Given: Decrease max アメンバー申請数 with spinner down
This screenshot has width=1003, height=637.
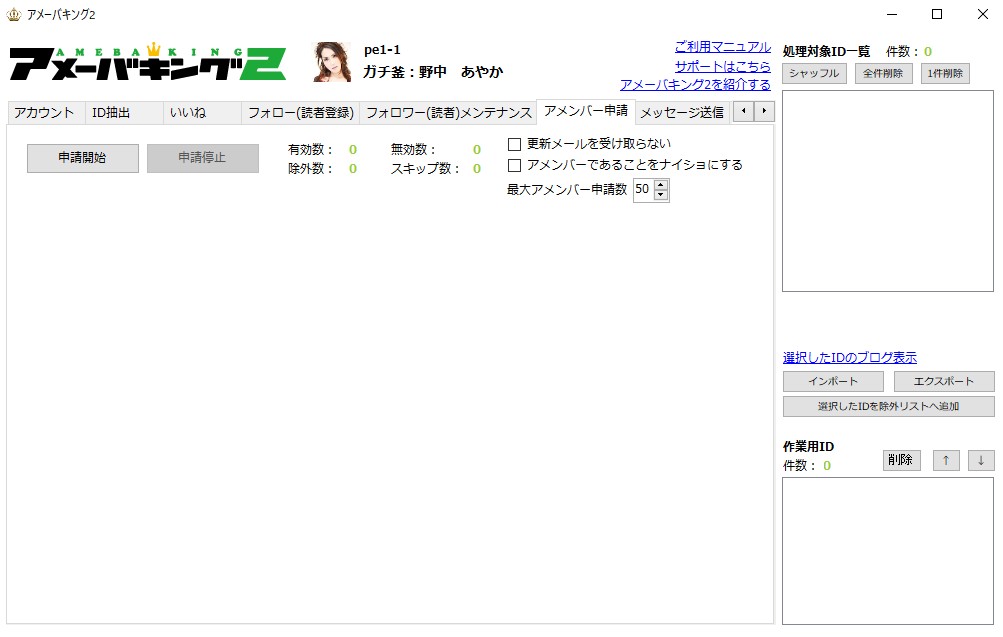Looking at the screenshot, I should click(661, 195).
